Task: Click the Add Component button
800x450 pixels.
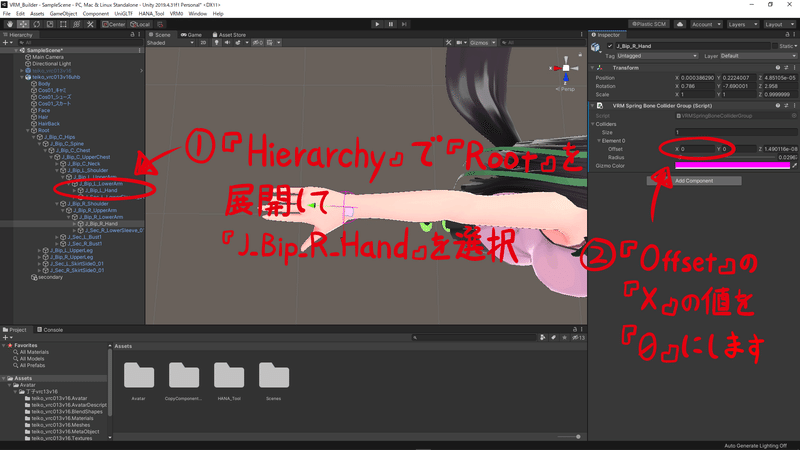Action: 694,181
